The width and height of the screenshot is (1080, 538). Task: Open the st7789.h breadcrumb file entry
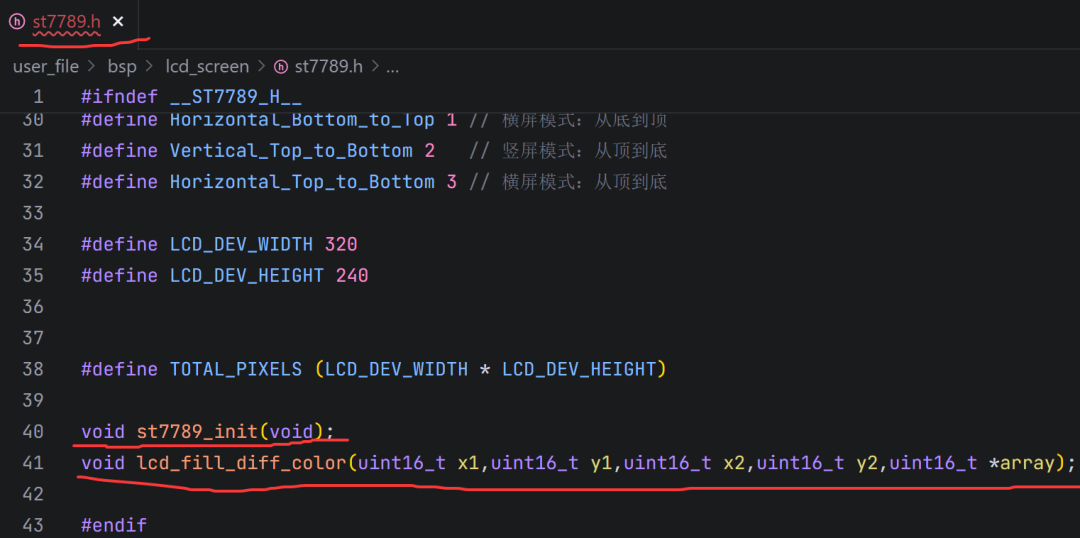click(x=329, y=67)
